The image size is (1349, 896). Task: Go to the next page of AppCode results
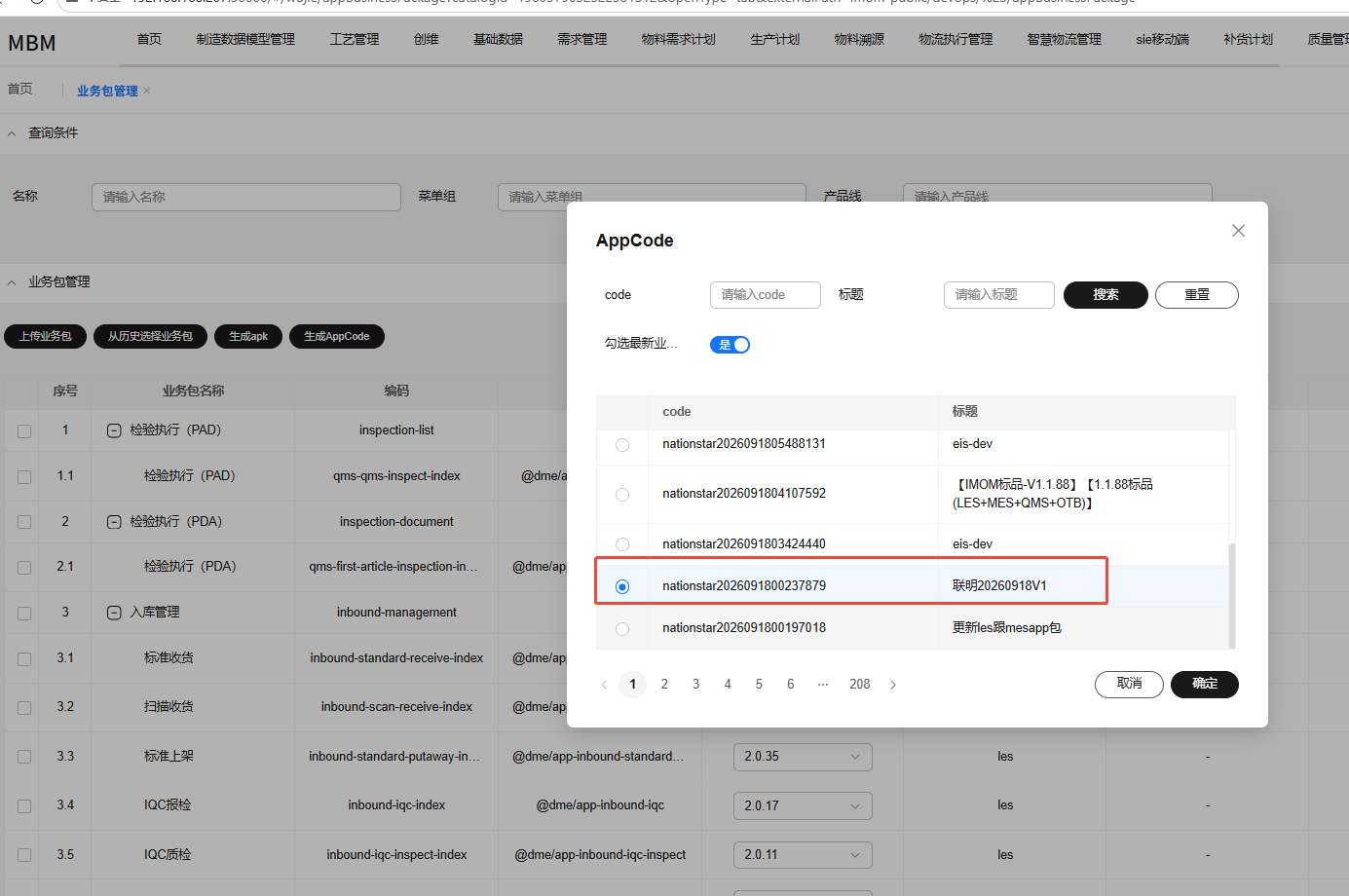pos(893,685)
